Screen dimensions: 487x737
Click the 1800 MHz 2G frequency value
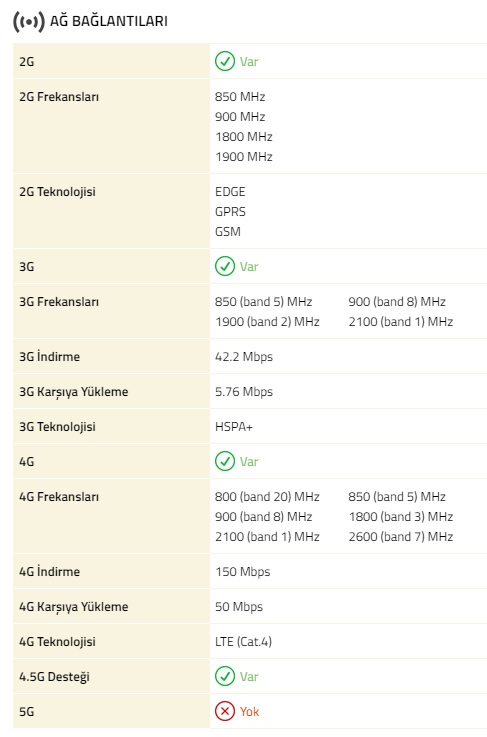[x=244, y=137]
